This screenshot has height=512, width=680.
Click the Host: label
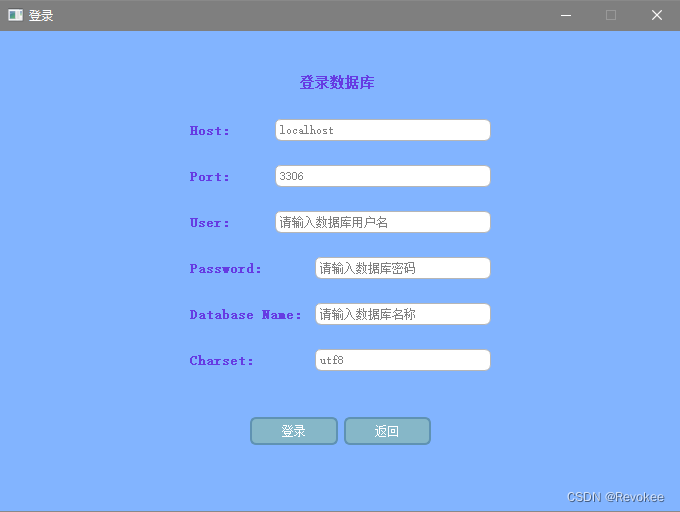[x=209, y=131]
